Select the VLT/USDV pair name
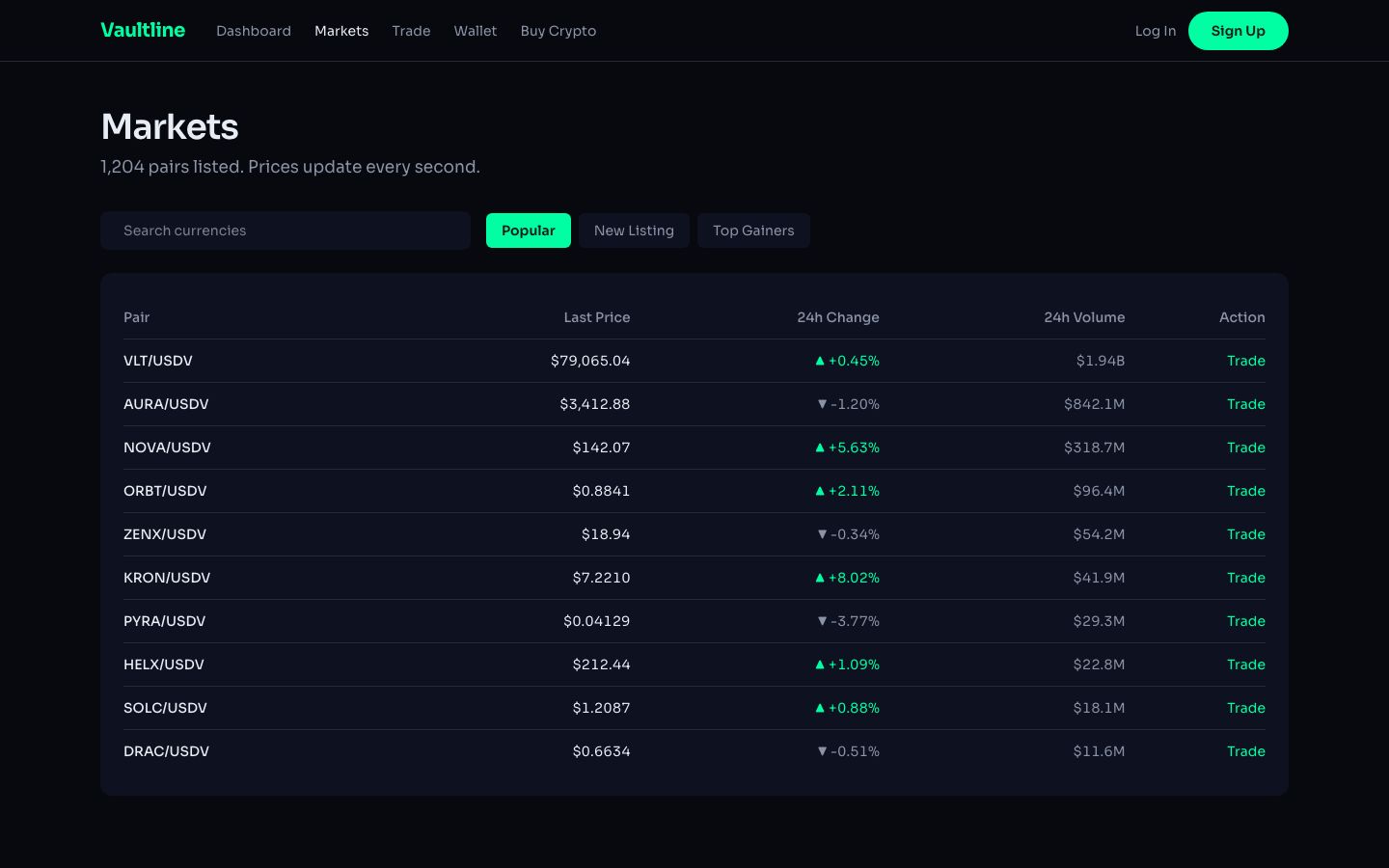Viewport: 1389px width, 868px height. tap(158, 361)
